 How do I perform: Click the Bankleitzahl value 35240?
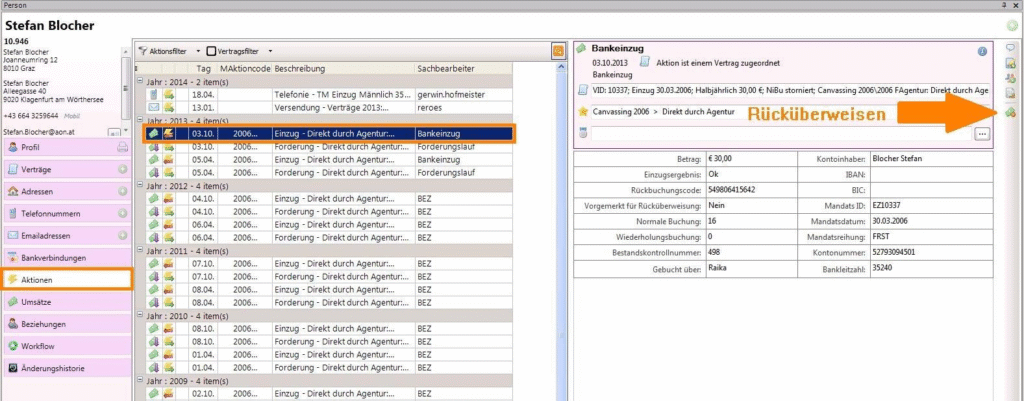click(882, 268)
